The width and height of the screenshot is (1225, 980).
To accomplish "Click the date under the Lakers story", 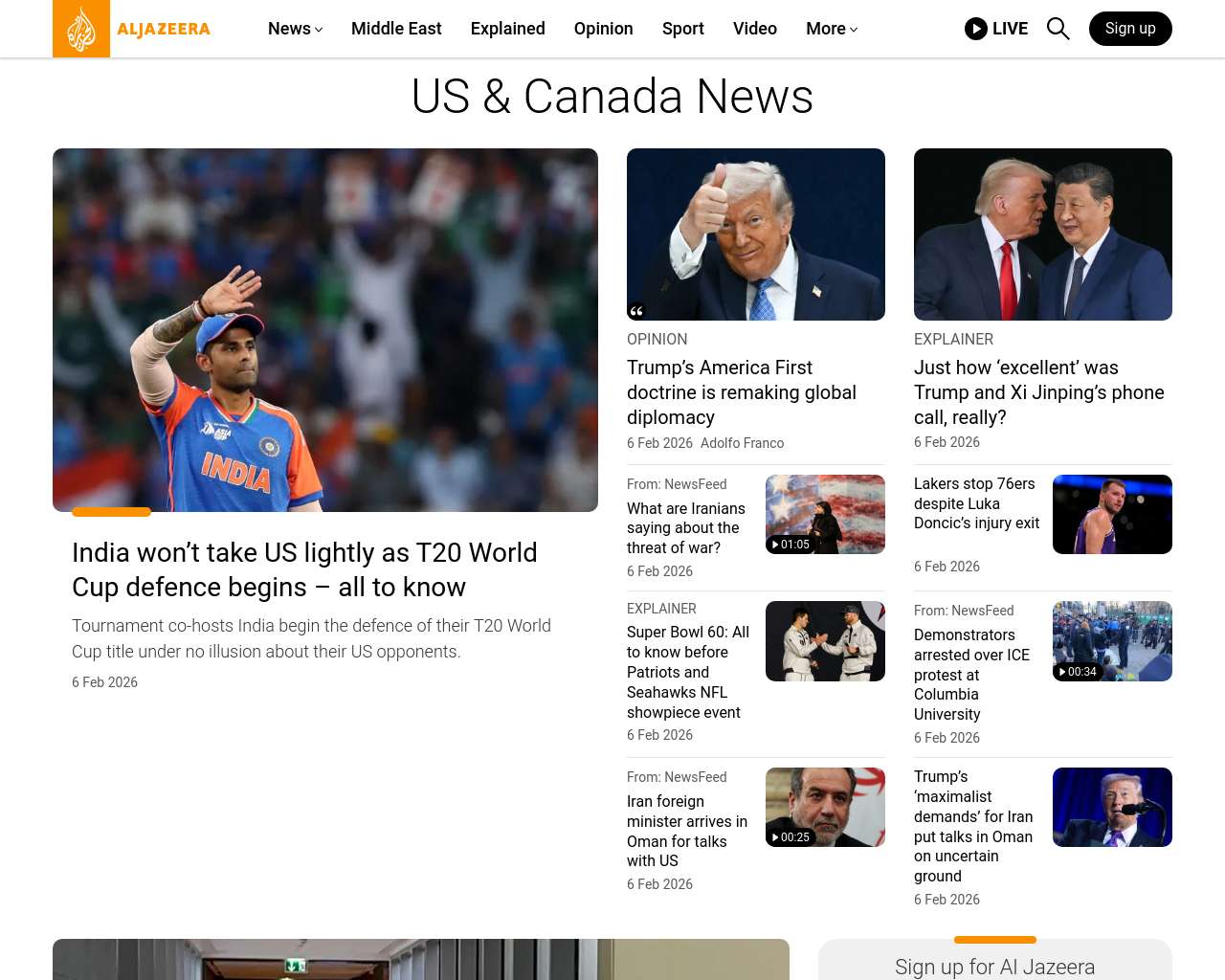I will 947,567.
